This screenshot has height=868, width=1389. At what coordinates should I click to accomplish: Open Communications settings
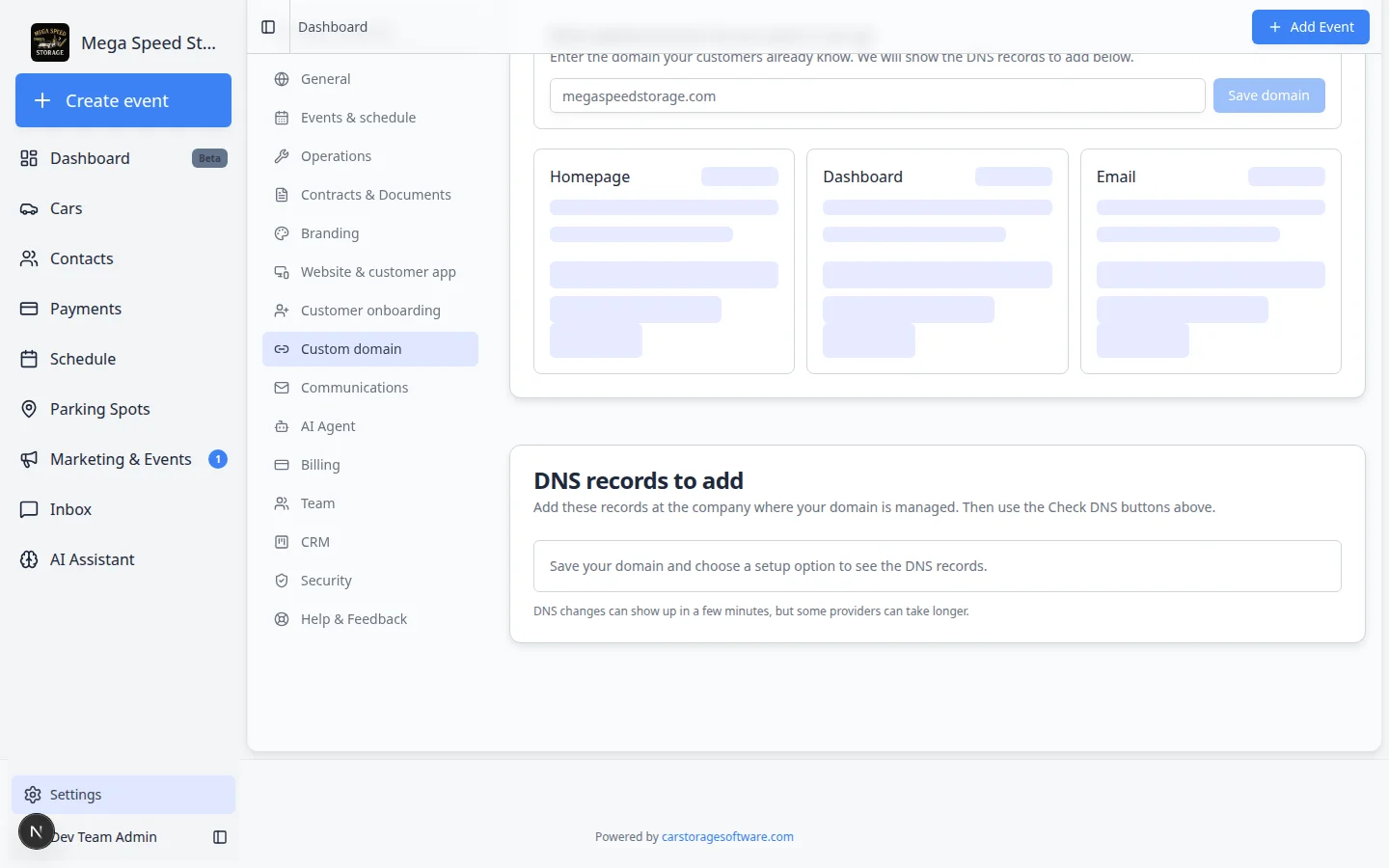(x=370, y=388)
